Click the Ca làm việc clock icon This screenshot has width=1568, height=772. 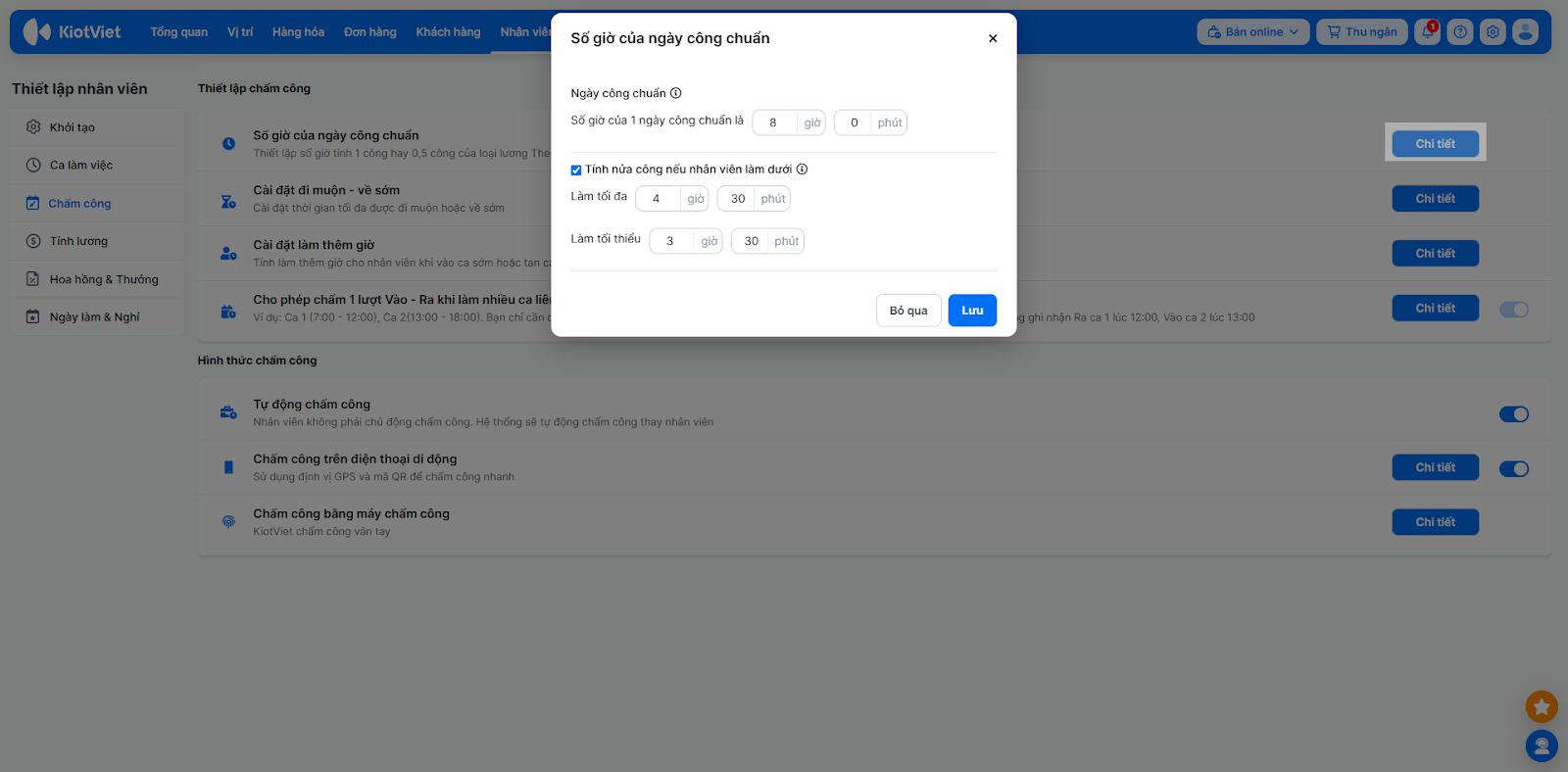pyautogui.click(x=33, y=165)
